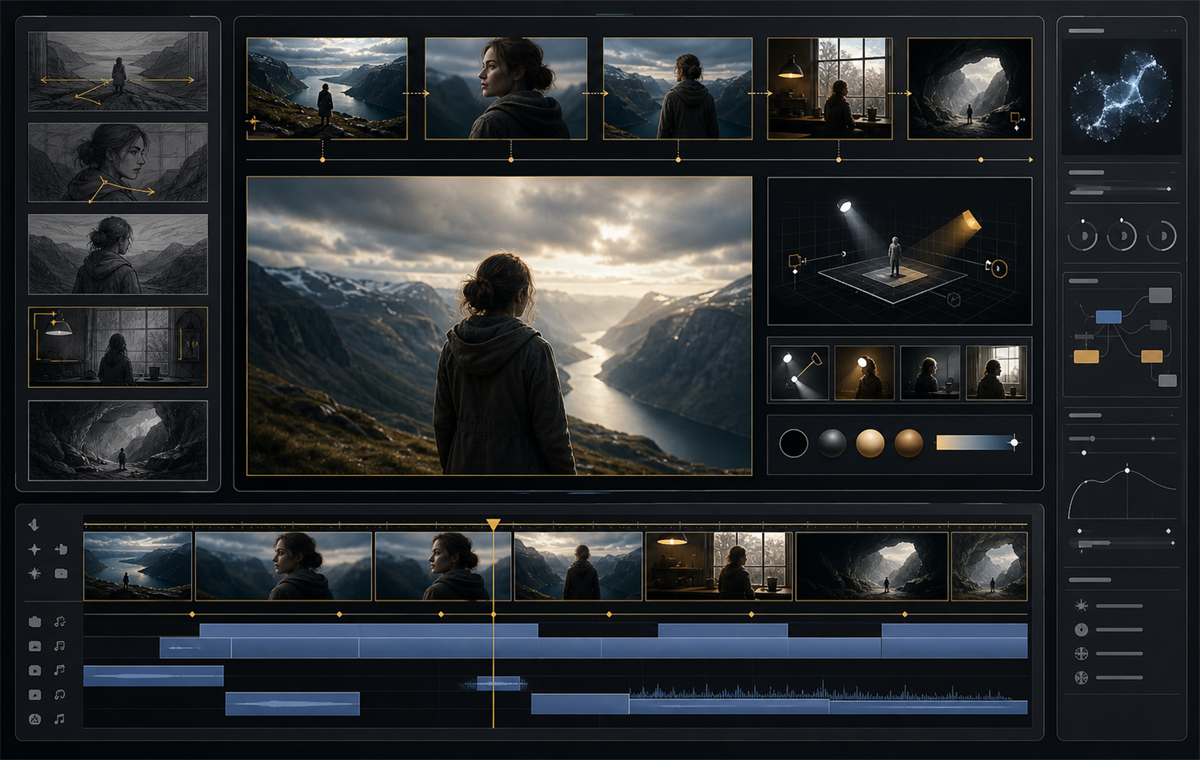Select the lamp and window clip in timeline track
Image resolution: width=1200 pixels, height=760 pixels.
[x=719, y=566]
